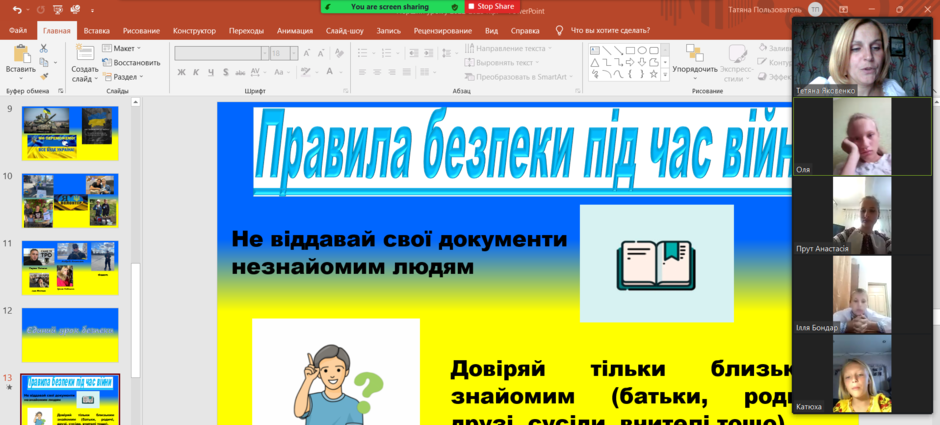Image resolution: width=940 pixels, height=425 pixels.
Task: Toggle underline Ч formatting
Action: (210, 72)
